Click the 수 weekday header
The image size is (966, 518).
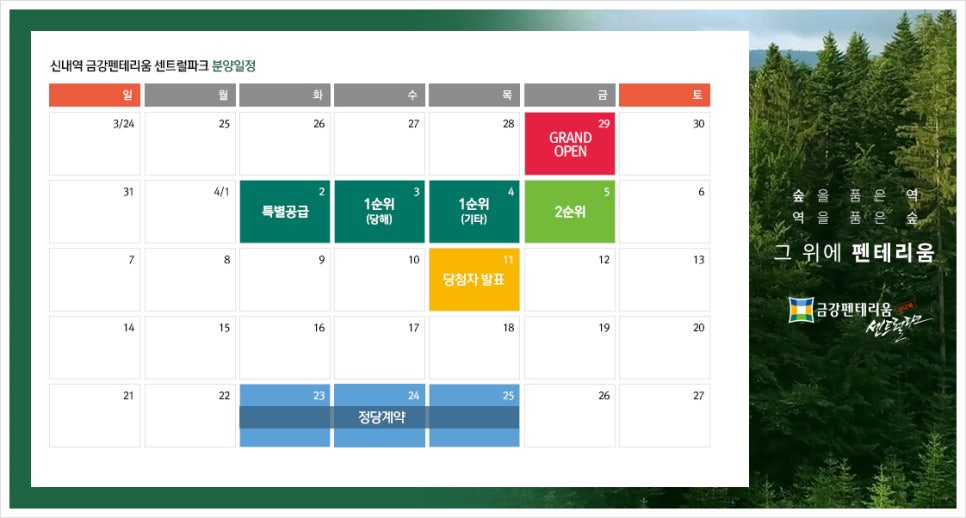(x=380, y=95)
